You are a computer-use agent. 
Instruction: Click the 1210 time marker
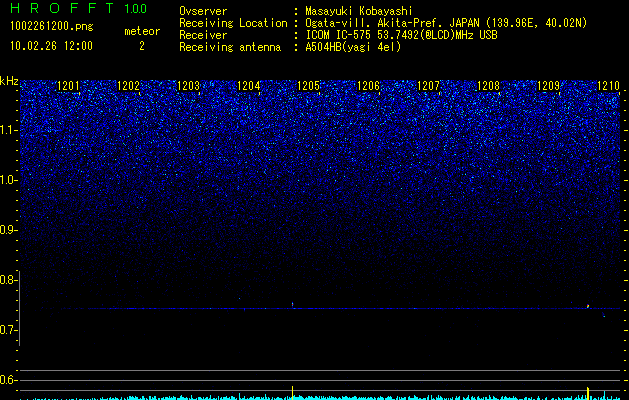609,86
